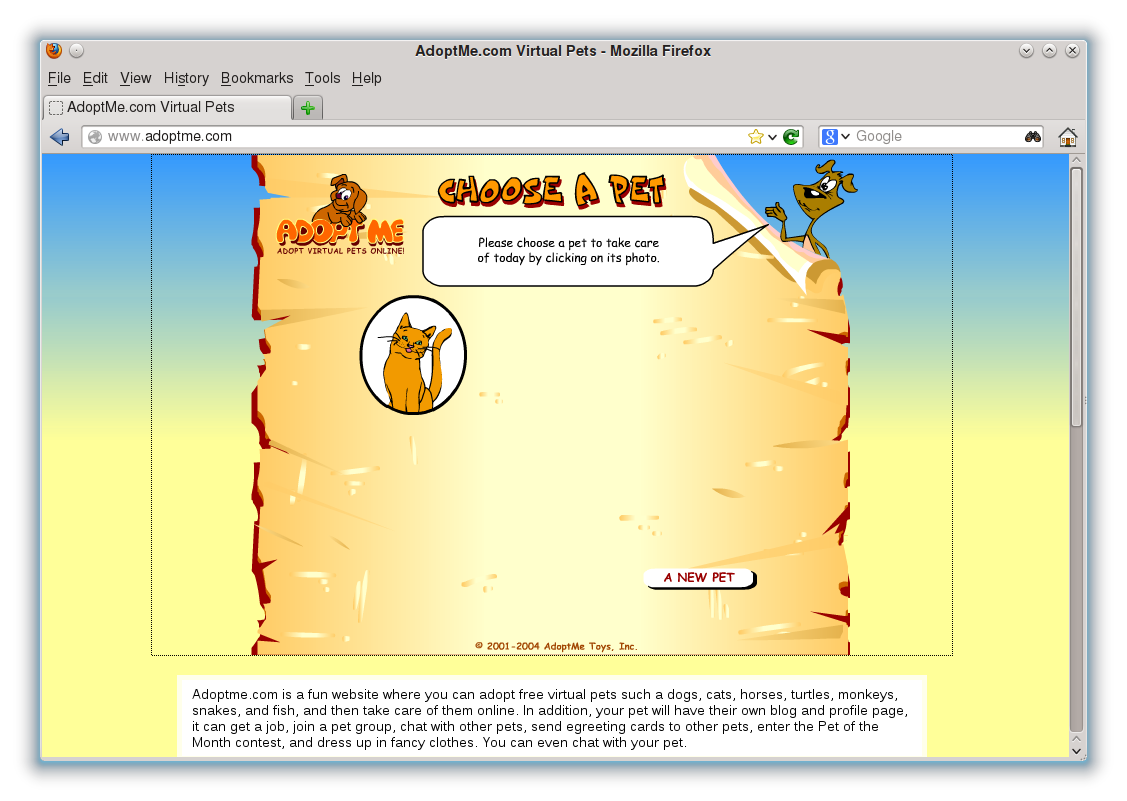Click the AdoptMe puppy logo
This screenshot has height=801, width=1127.
(x=341, y=215)
